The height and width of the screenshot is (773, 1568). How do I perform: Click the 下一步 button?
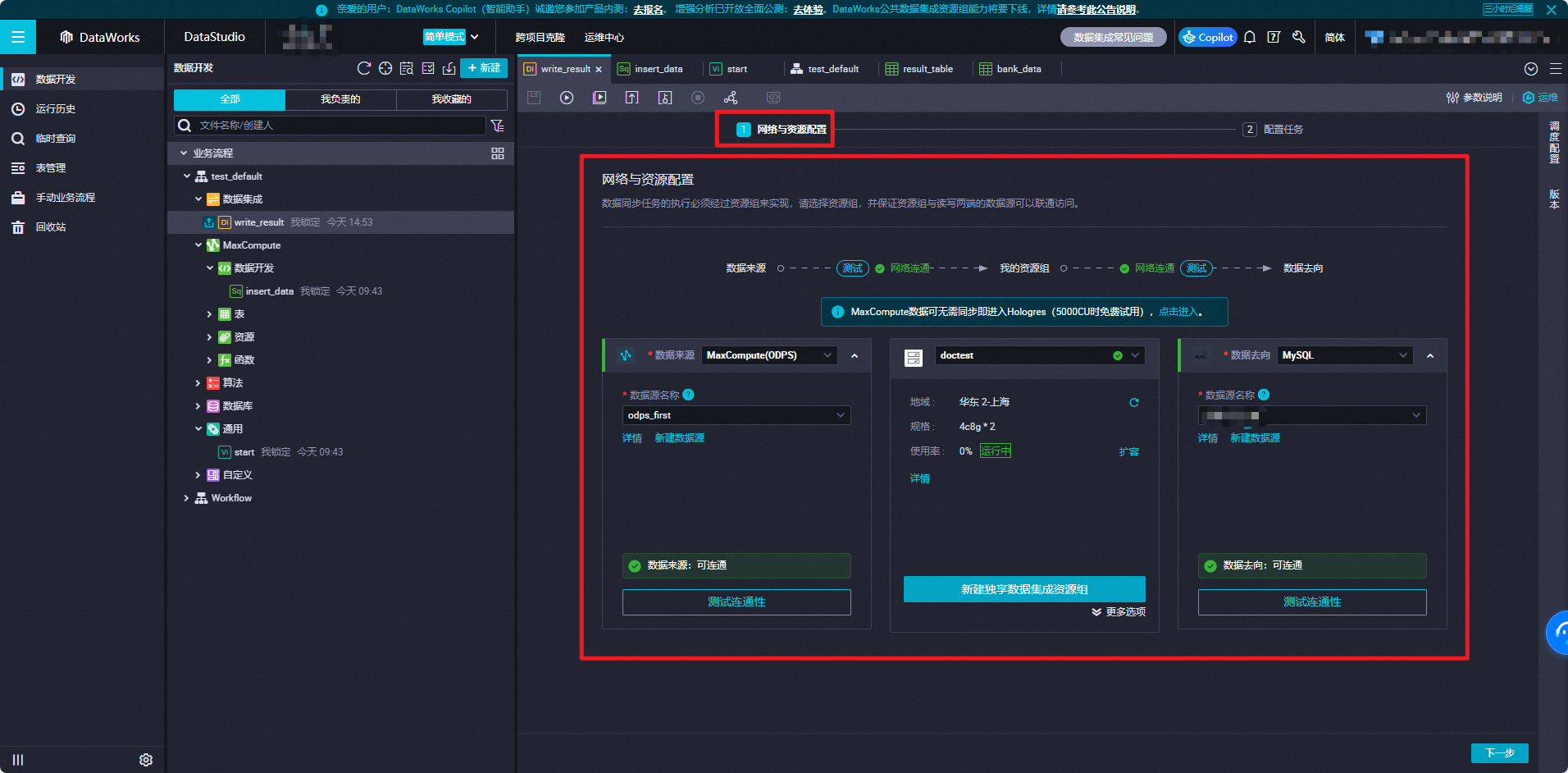coord(1500,753)
